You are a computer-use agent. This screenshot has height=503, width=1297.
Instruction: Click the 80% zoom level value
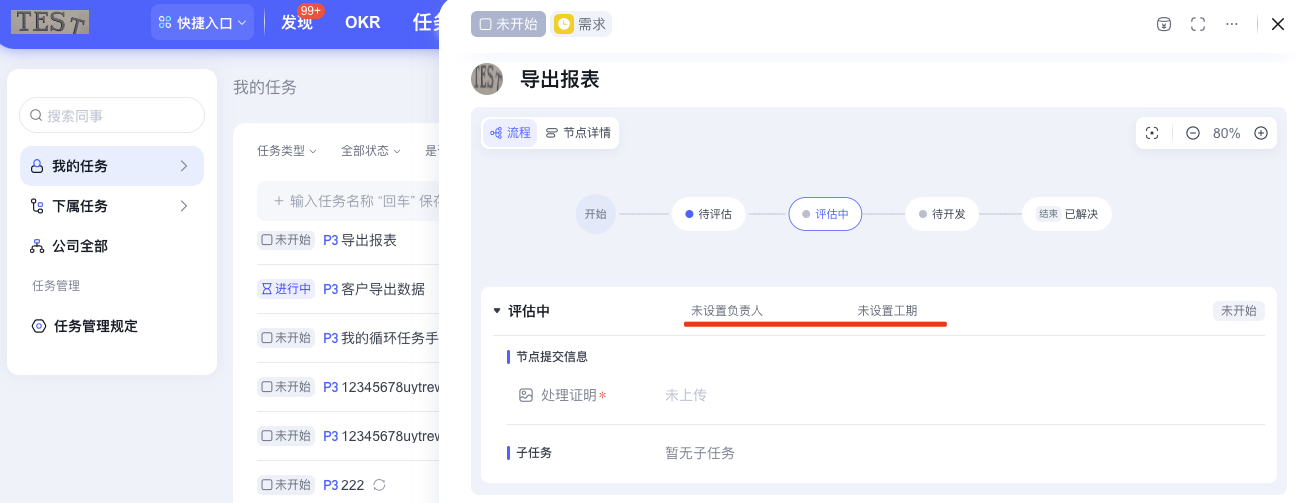click(1227, 133)
